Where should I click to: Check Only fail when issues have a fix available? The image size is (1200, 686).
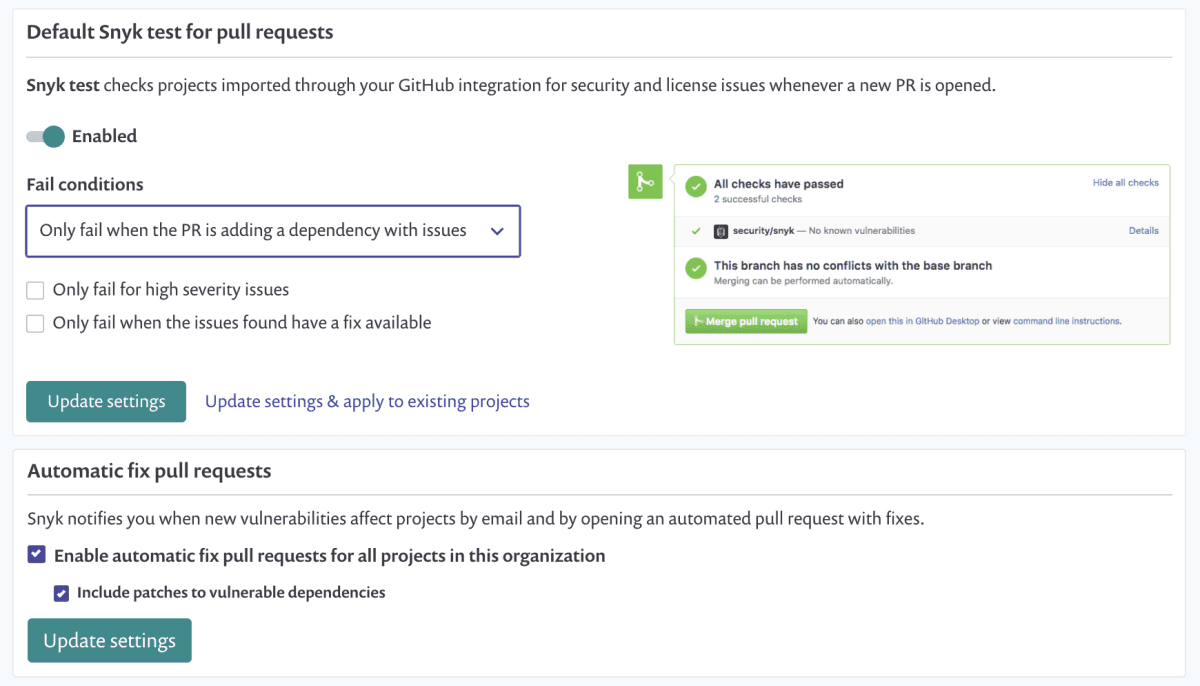(35, 323)
